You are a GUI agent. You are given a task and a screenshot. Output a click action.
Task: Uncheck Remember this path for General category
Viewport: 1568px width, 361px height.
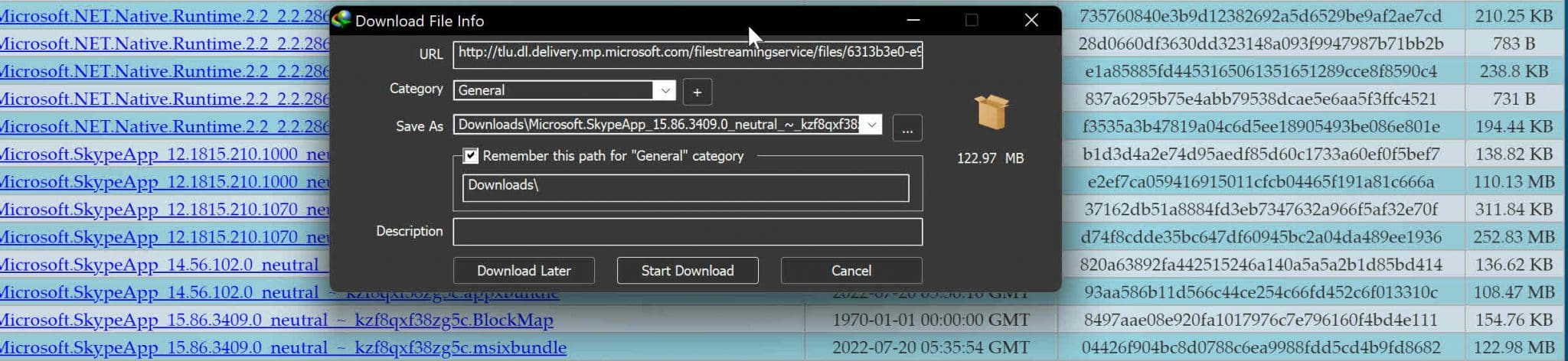point(470,156)
